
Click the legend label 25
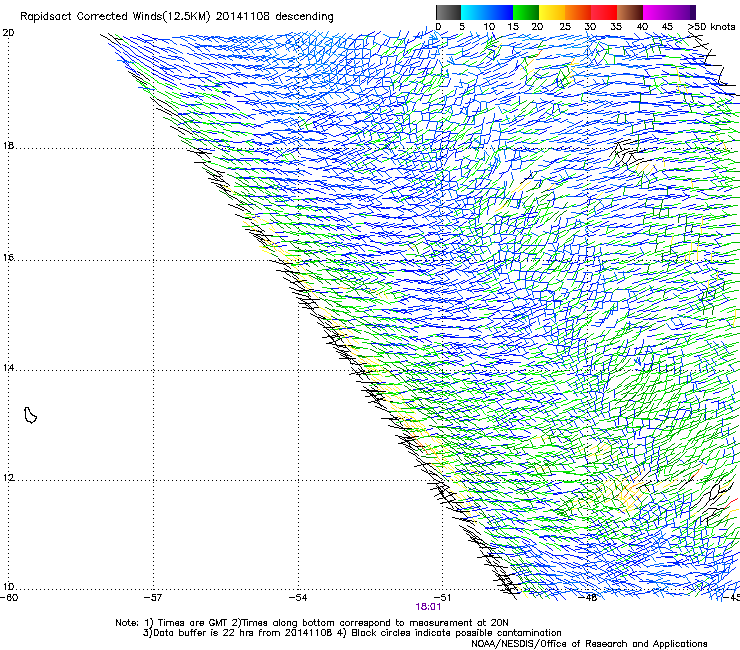(x=565, y=27)
